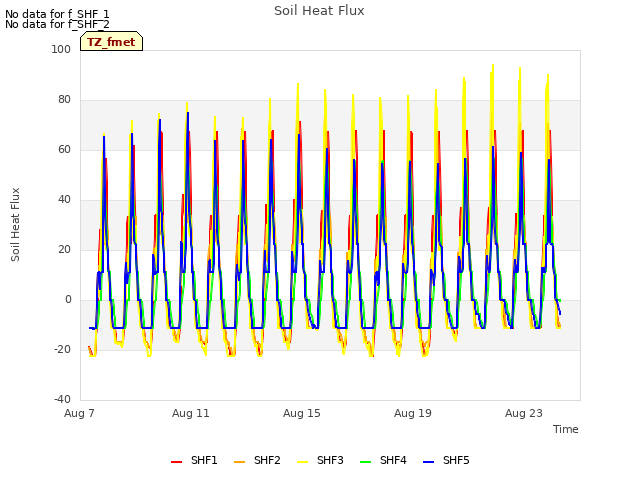Click the Aug 19 x-axis label
640x480 pixels.
[x=413, y=413]
